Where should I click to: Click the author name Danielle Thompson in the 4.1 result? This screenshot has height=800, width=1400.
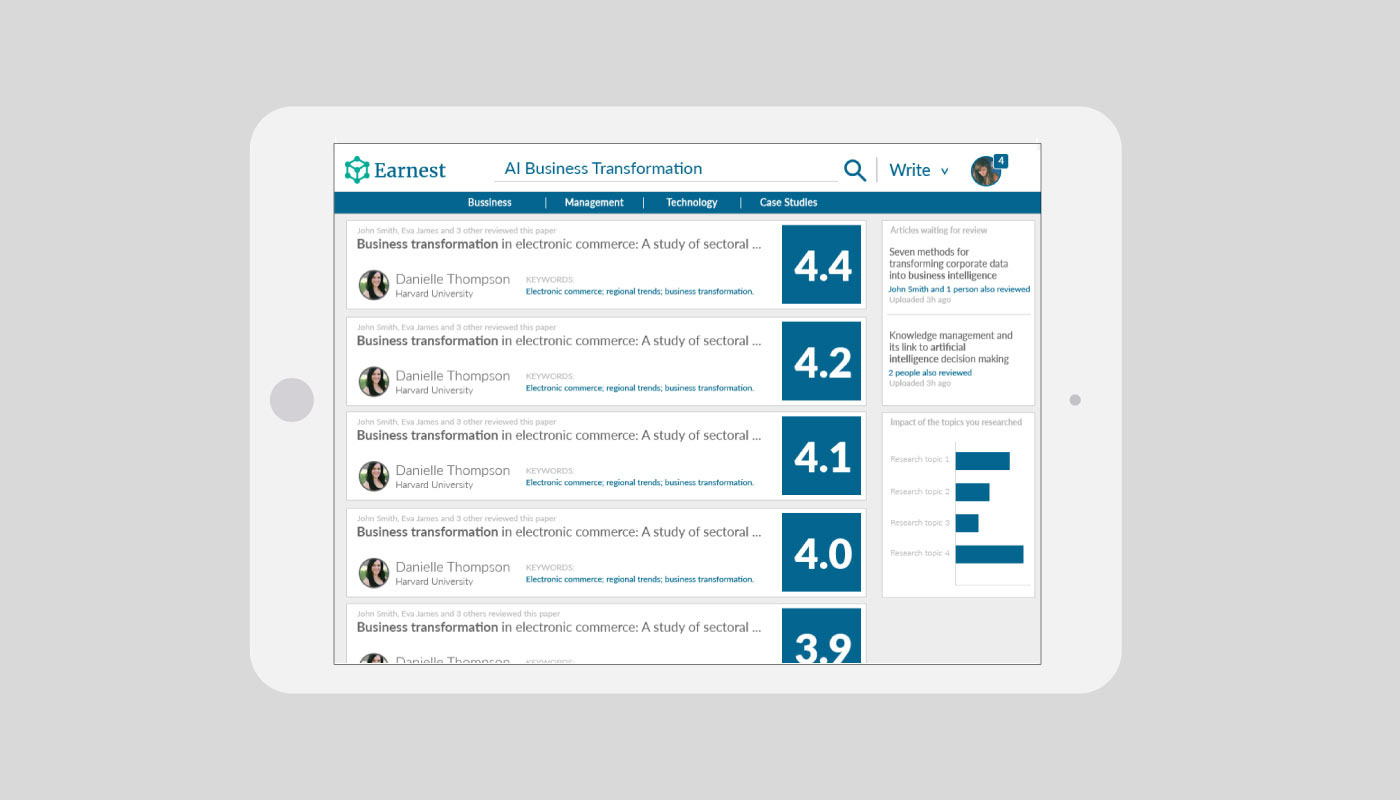pyautogui.click(x=452, y=470)
